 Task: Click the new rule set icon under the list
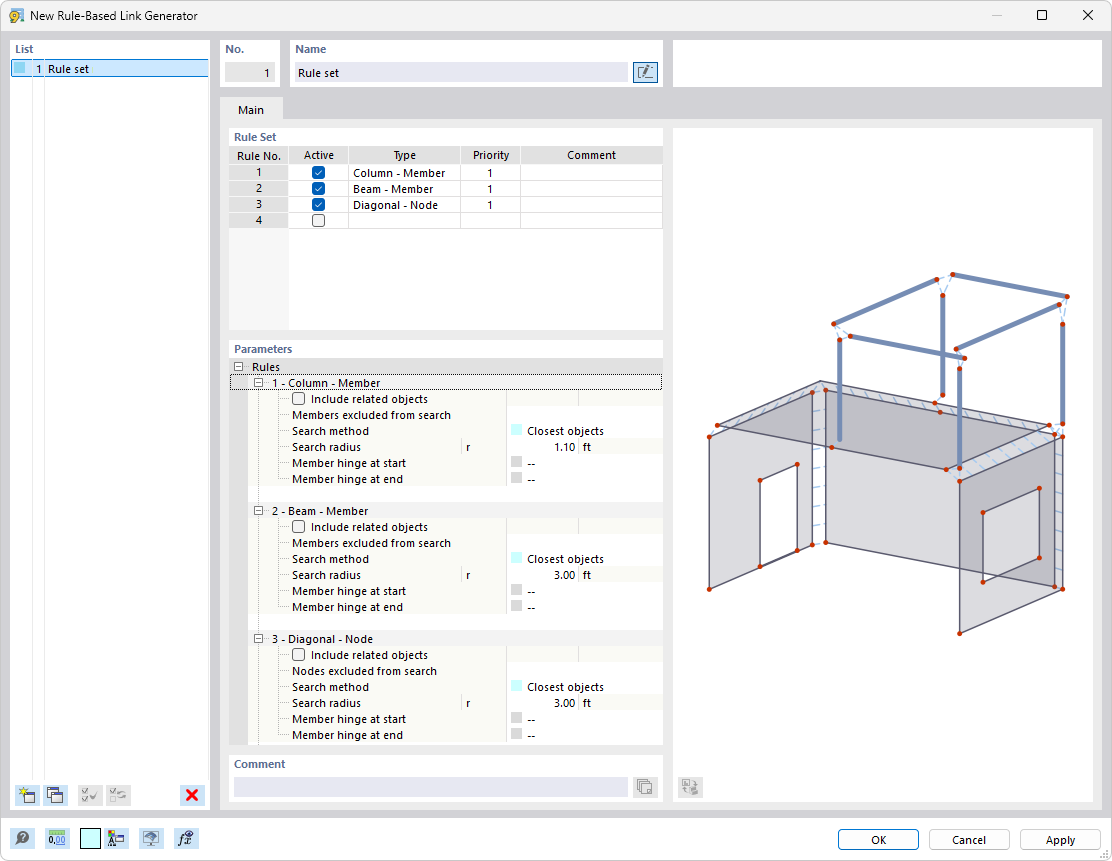coord(27,794)
